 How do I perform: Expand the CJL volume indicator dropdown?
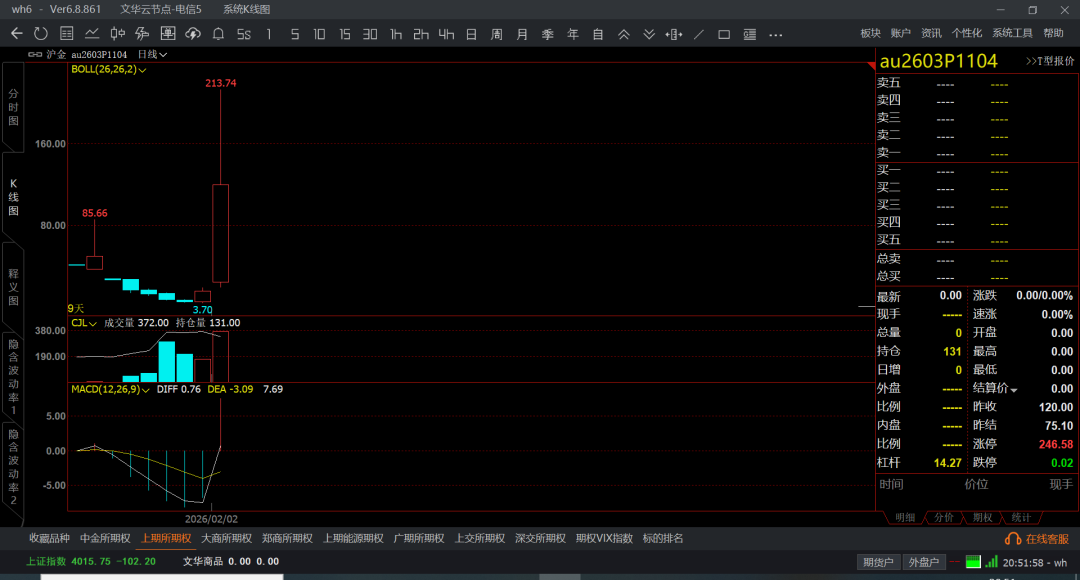92,323
